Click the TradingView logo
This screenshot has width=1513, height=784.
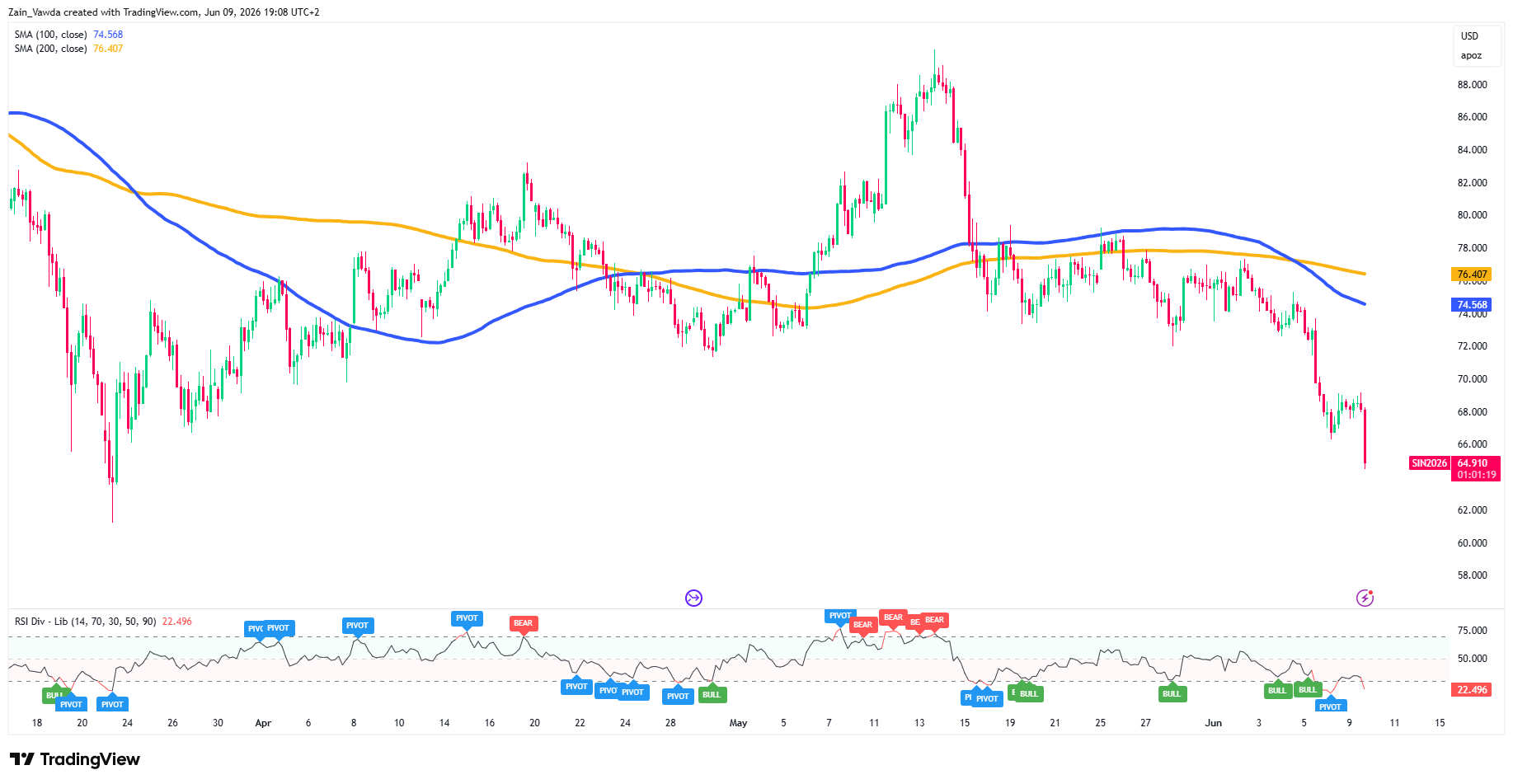(x=75, y=759)
